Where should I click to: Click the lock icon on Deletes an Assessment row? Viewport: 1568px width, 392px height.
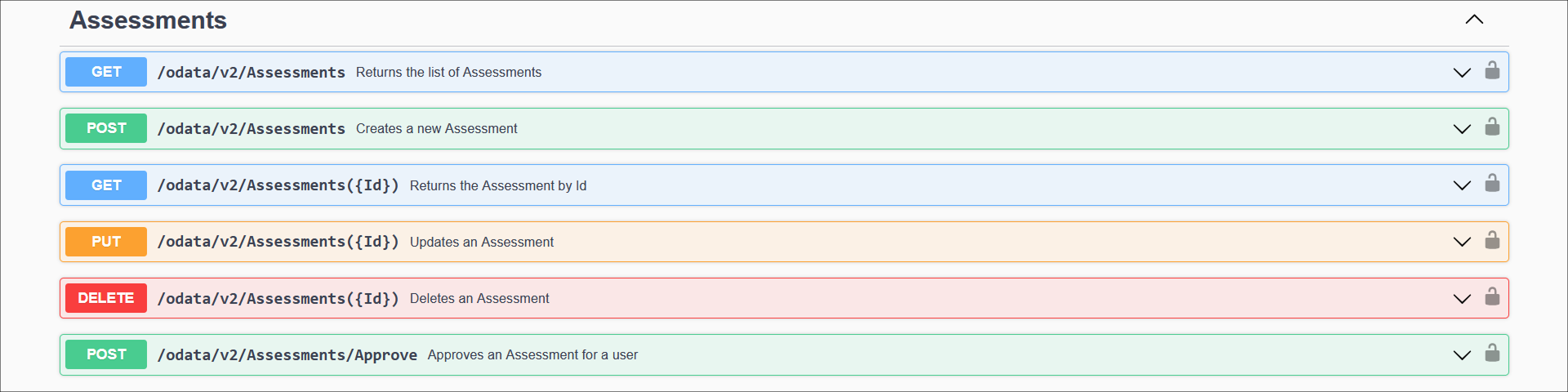[1491, 296]
